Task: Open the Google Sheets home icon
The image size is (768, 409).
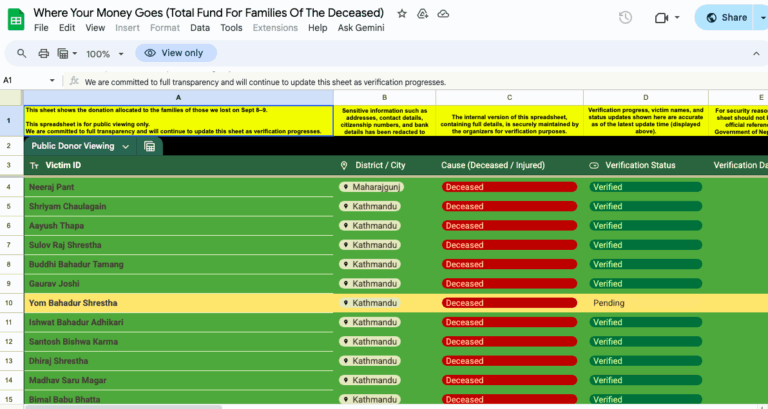Action: coord(15,18)
